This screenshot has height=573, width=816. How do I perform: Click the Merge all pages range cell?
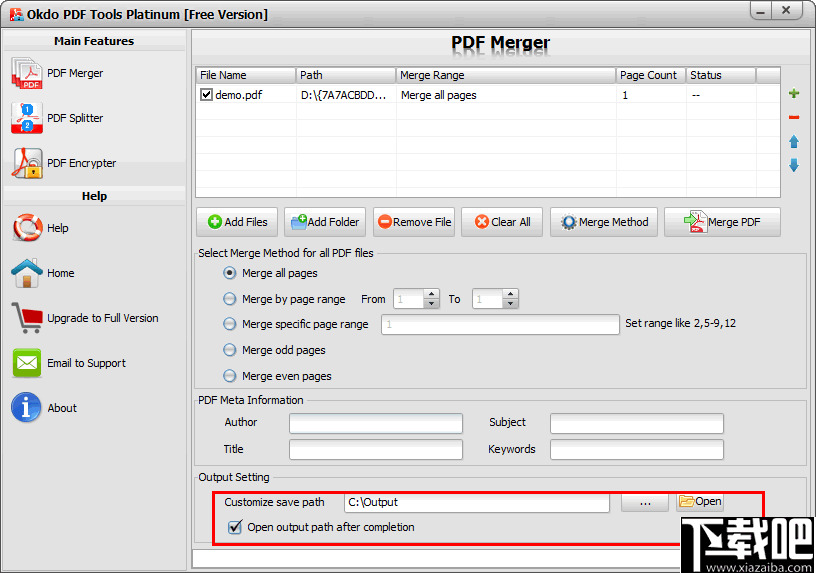pos(439,95)
